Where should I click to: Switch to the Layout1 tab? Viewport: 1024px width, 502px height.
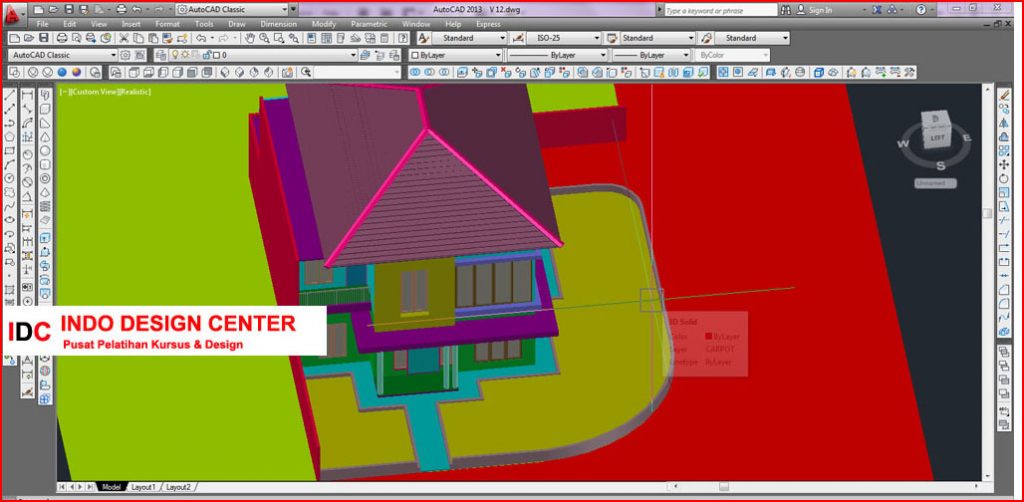click(x=143, y=487)
